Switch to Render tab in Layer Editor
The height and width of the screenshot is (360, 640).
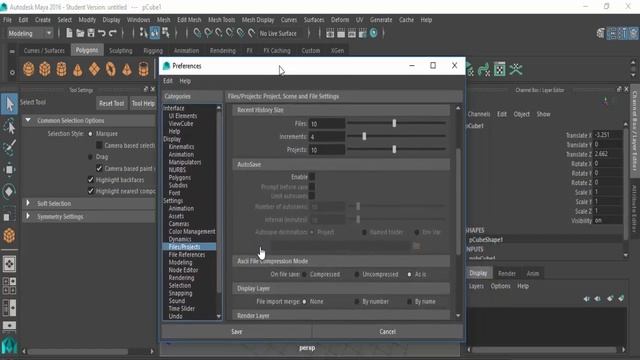coord(507,273)
